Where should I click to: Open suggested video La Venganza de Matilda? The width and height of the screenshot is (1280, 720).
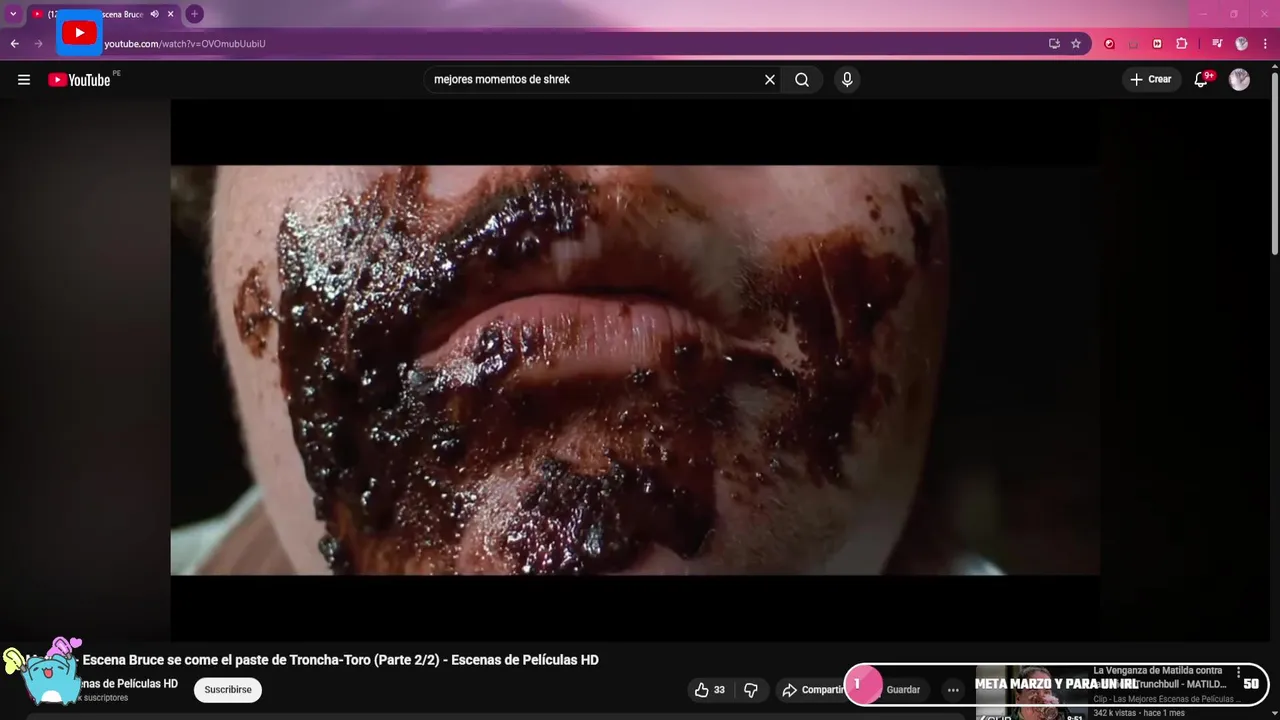click(1158, 677)
